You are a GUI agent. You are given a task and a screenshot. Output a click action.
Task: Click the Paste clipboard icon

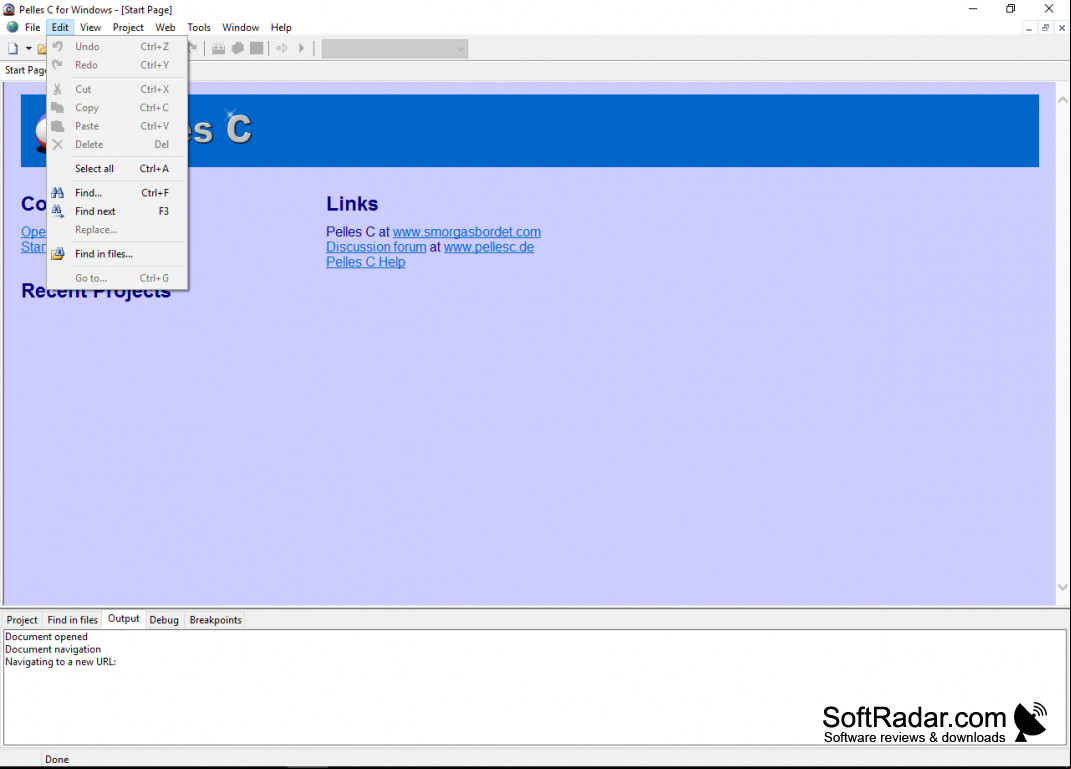[x=58, y=126]
